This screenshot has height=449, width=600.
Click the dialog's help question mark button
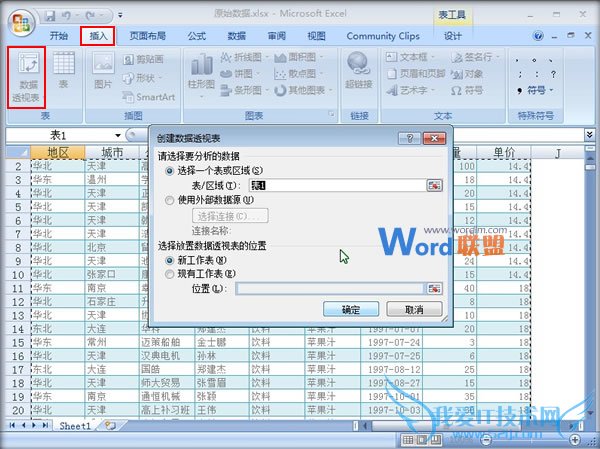409,138
